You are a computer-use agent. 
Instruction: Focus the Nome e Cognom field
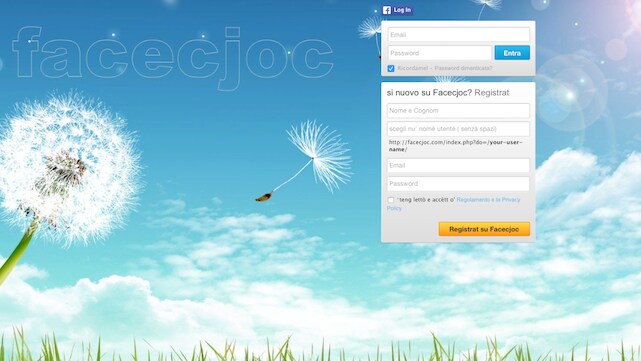coord(458,110)
